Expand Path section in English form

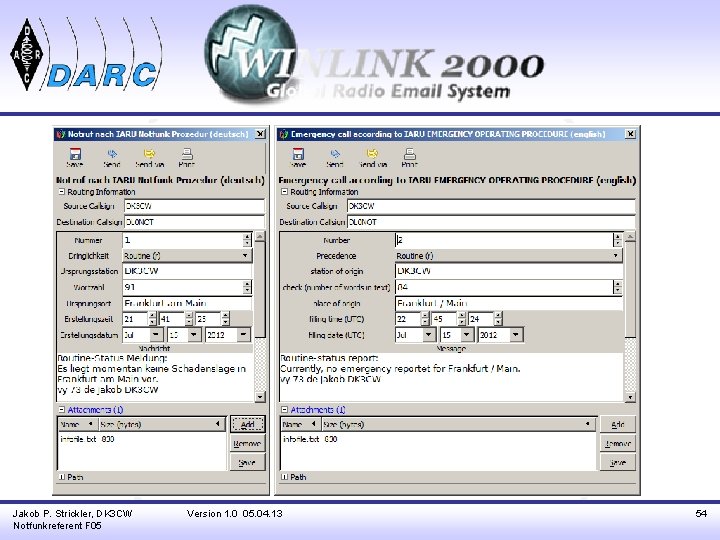284,477
